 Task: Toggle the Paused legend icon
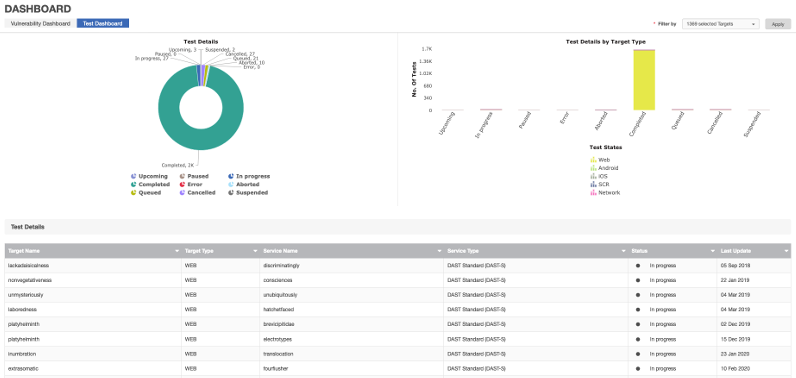tap(182, 176)
